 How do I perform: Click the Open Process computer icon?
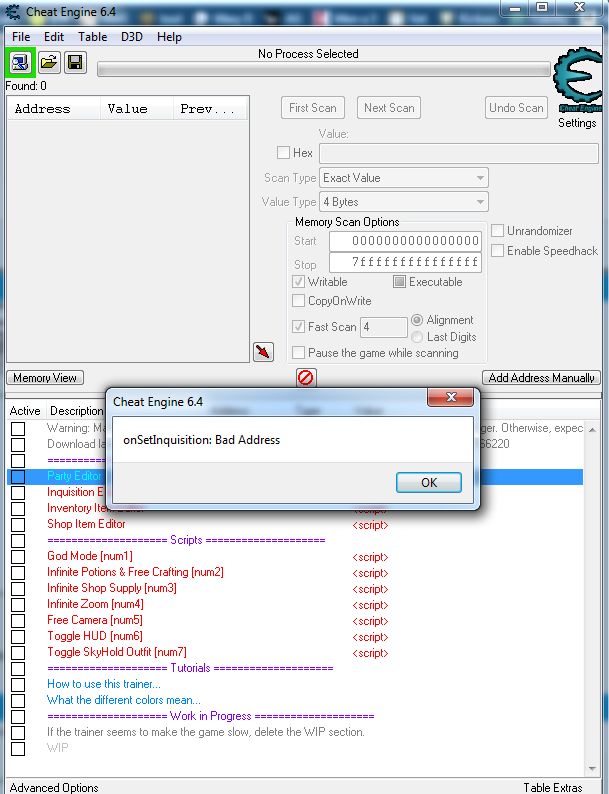[20, 63]
